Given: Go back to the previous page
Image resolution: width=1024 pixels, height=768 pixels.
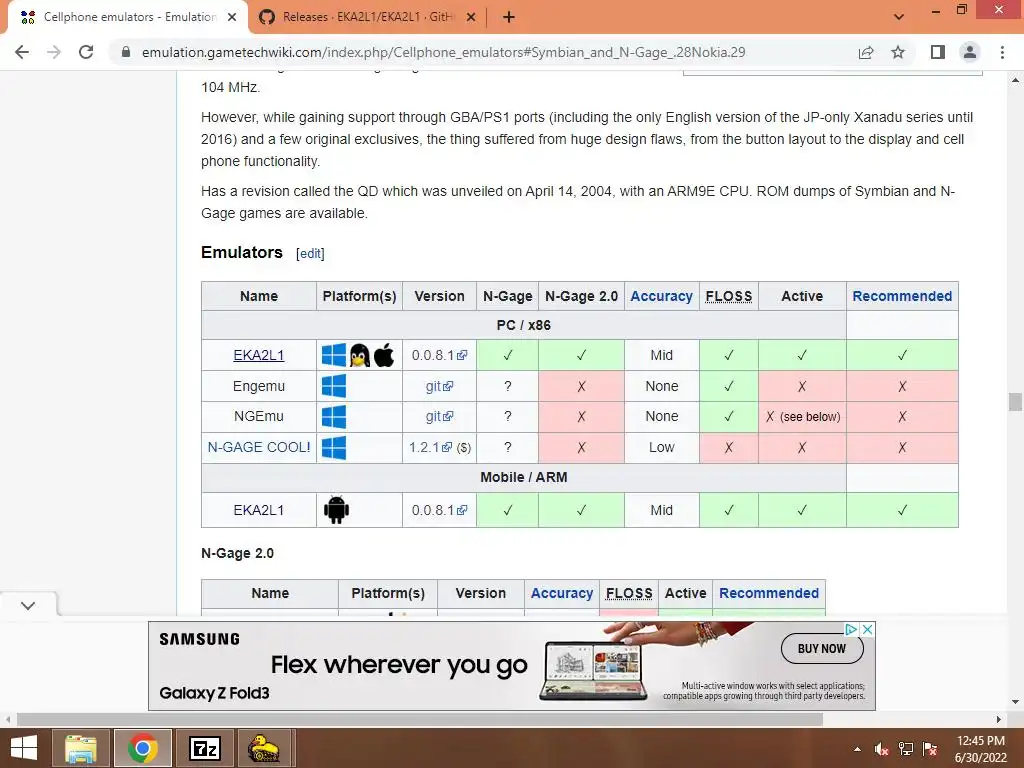Looking at the screenshot, I should (22, 52).
